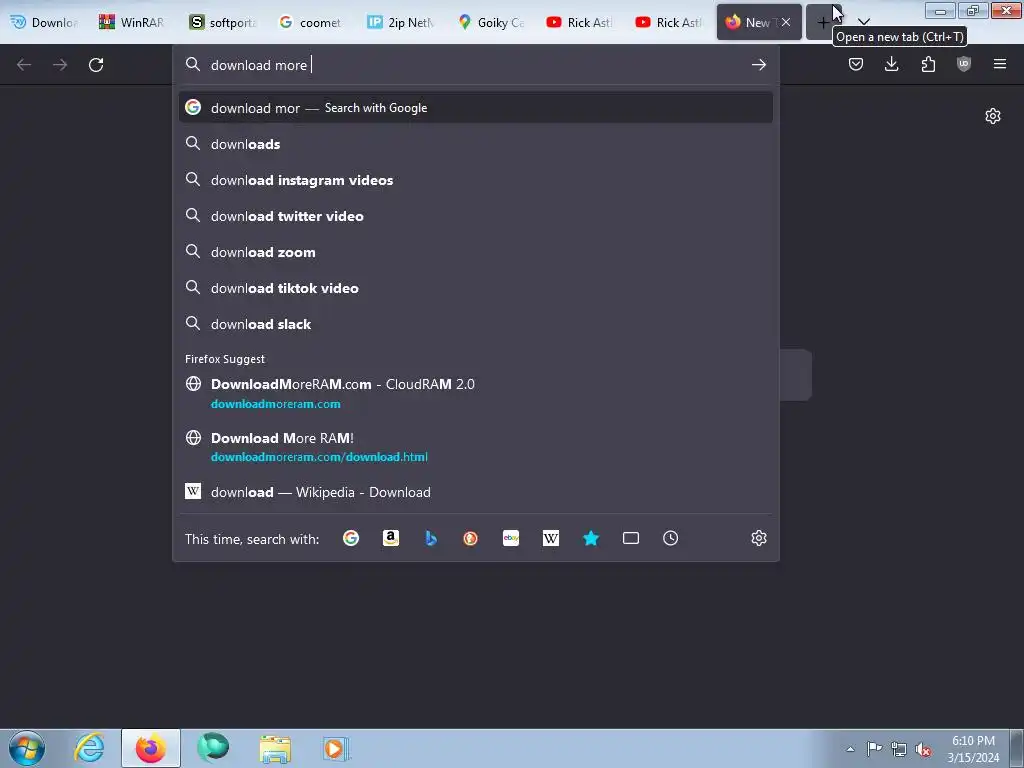
Task: Open Pocket save icon in toolbar
Action: click(856, 64)
